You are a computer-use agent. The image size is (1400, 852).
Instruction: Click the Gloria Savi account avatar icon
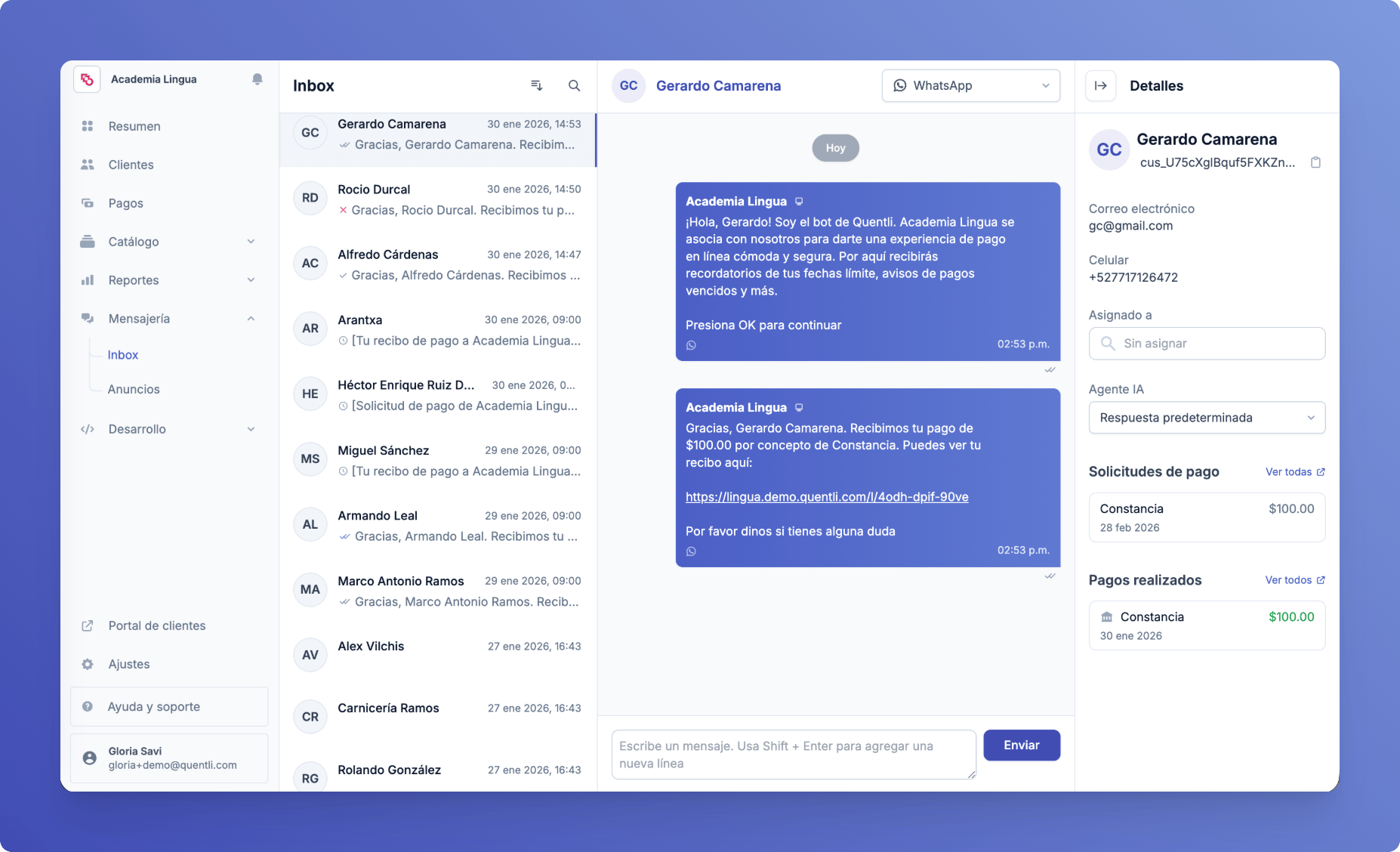90,758
